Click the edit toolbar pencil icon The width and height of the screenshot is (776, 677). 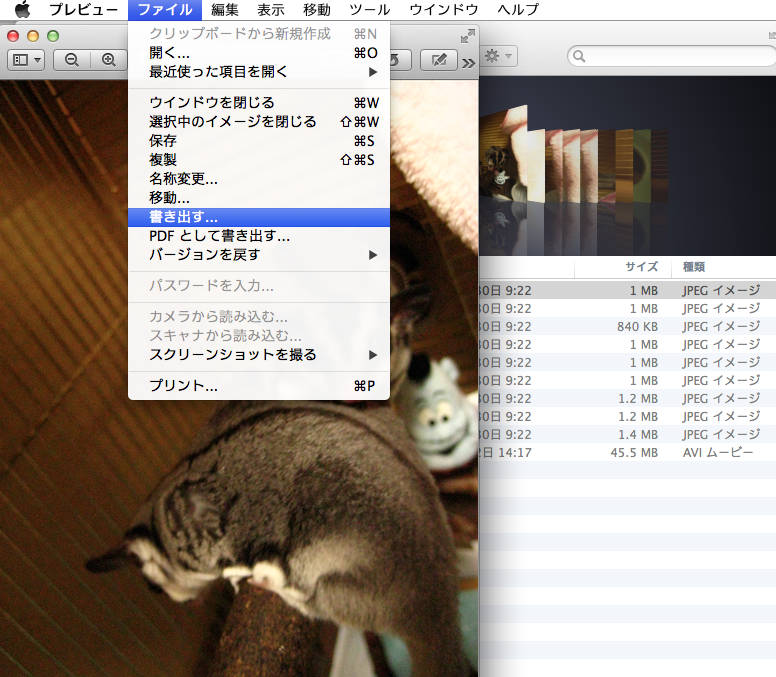[438, 60]
